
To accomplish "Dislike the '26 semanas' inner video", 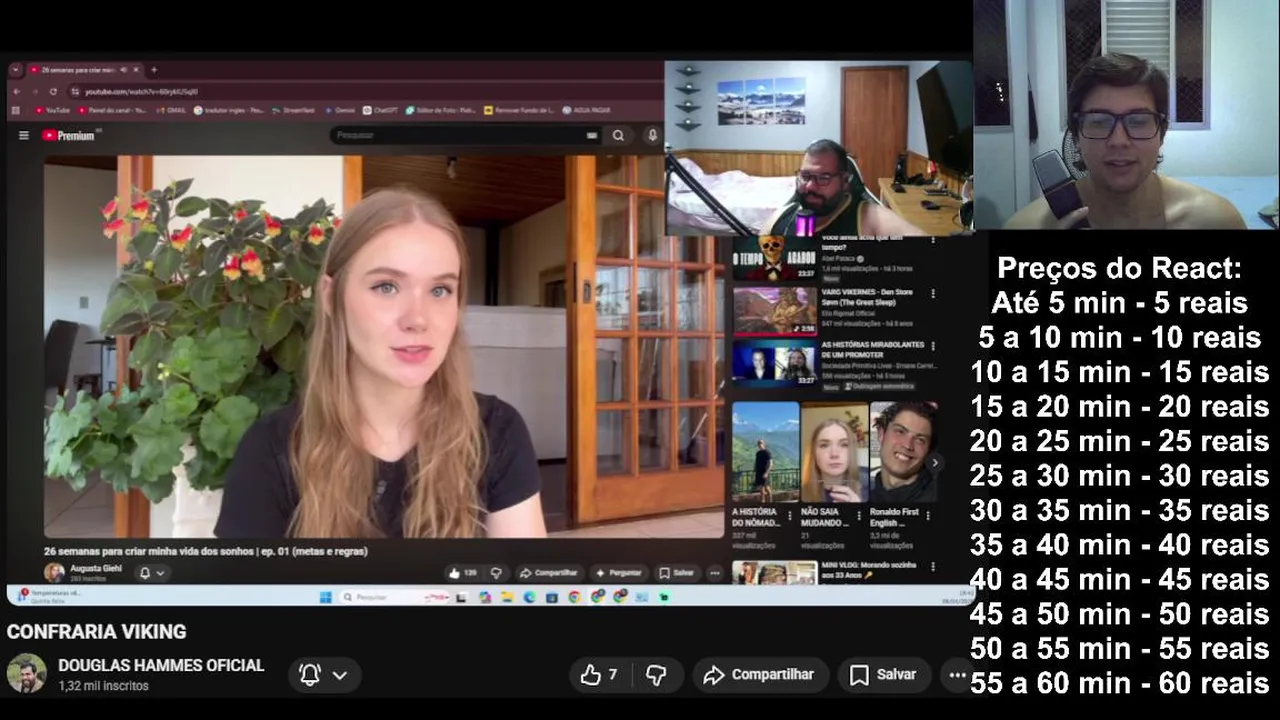I will click(x=496, y=573).
